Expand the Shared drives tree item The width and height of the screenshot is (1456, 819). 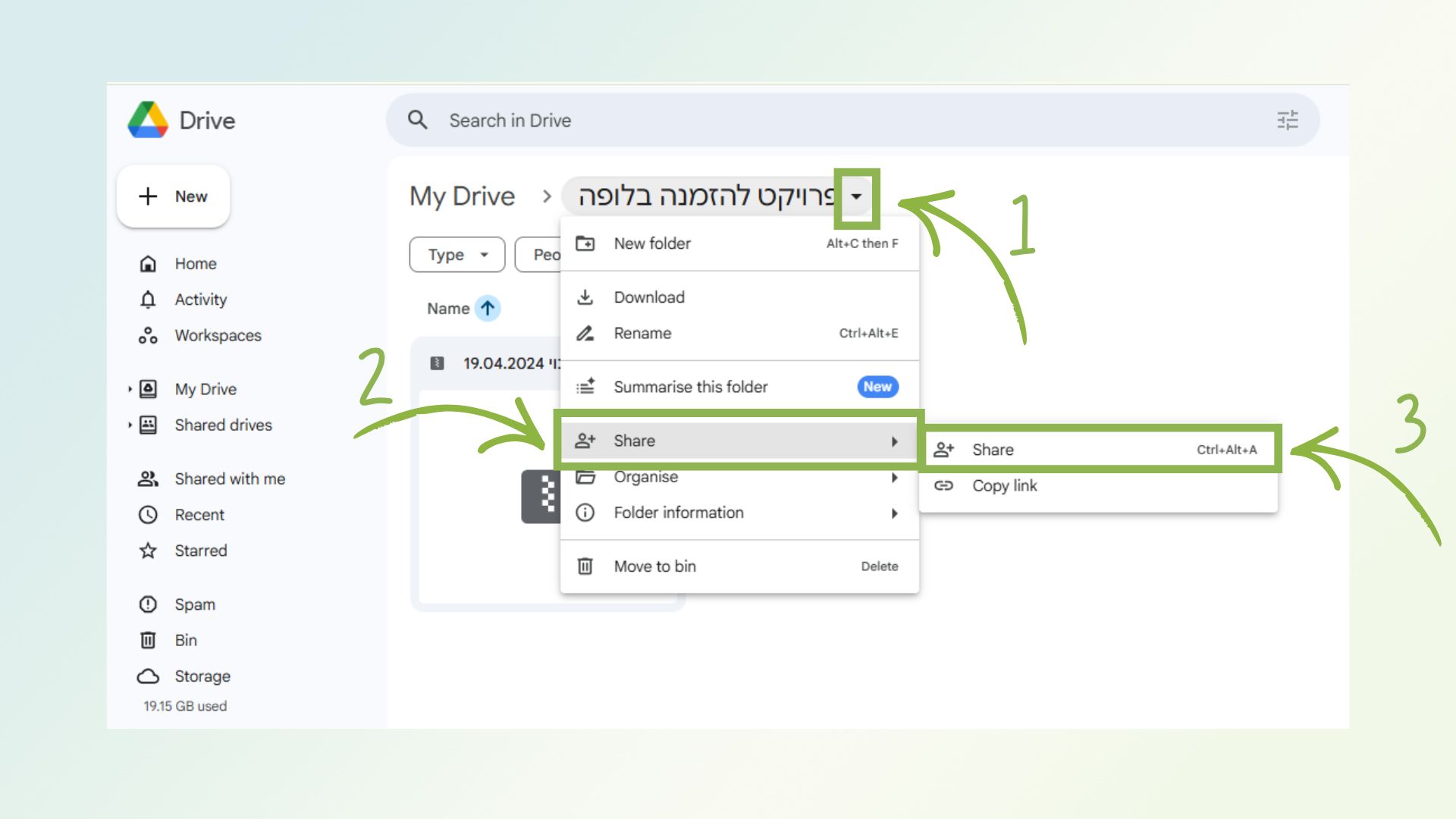[129, 425]
